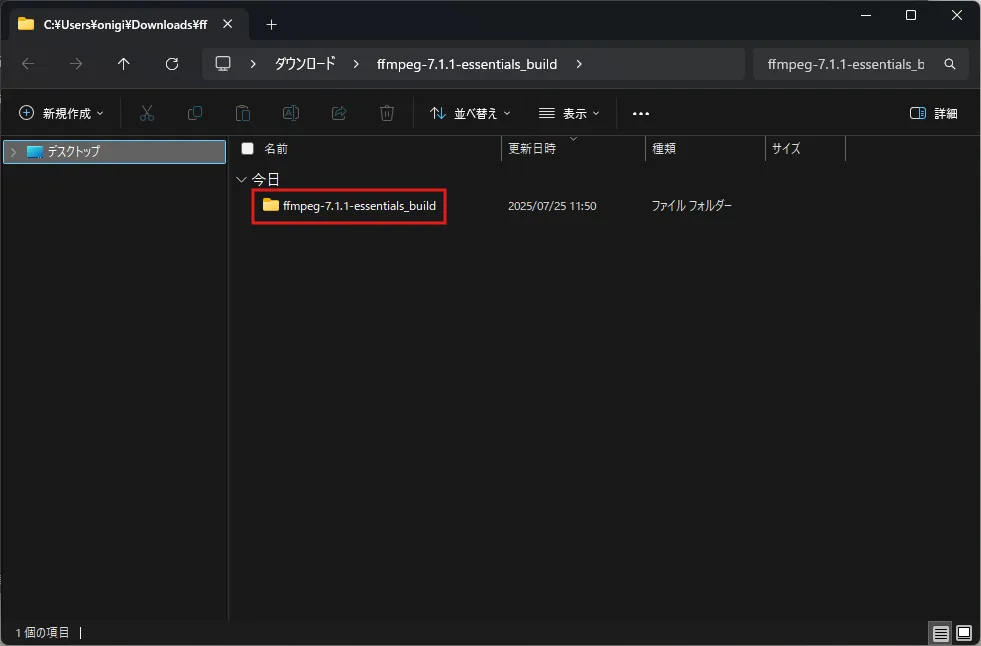Image resolution: width=981 pixels, height=646 pixels.
Task: Go up one folder level
Action: pos(124,64)
